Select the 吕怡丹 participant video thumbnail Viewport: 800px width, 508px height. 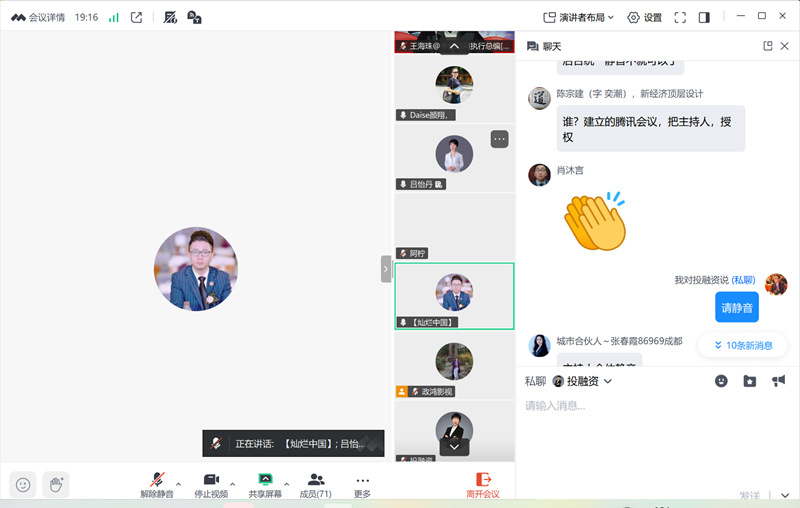coord(454,157)
